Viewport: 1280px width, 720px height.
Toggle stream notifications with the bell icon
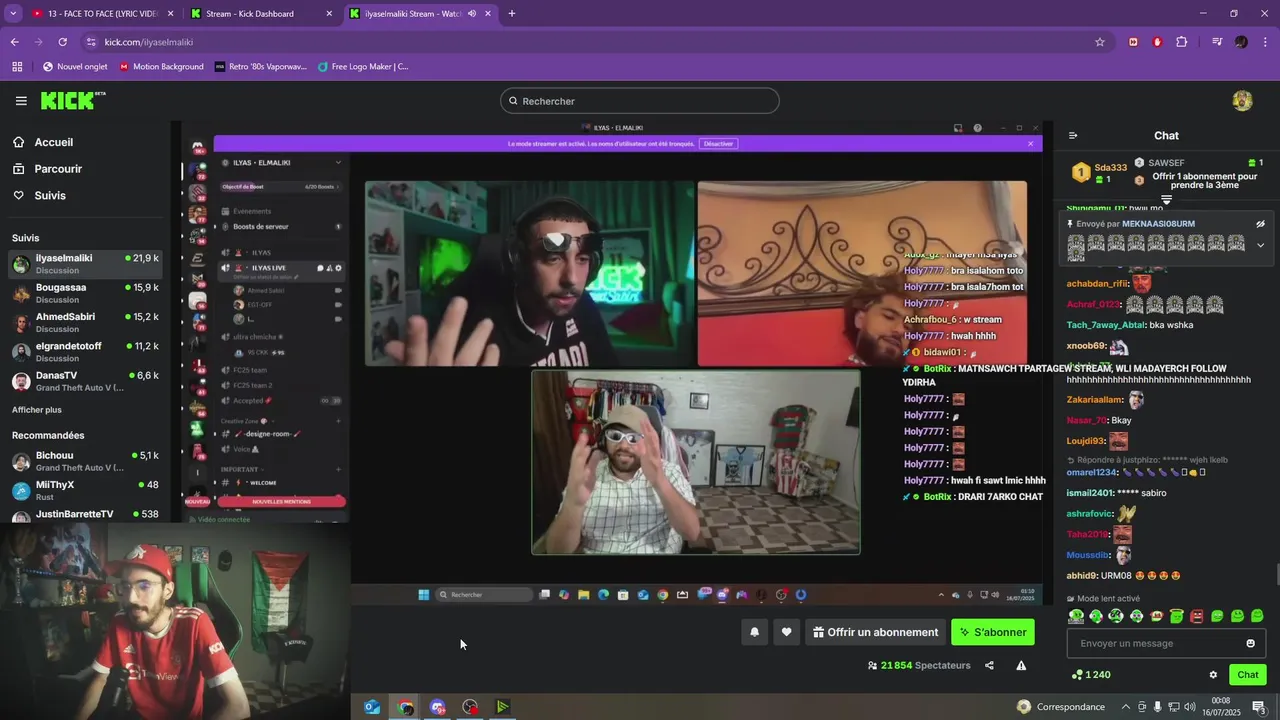pyautogui.click(x=754, y=632)
